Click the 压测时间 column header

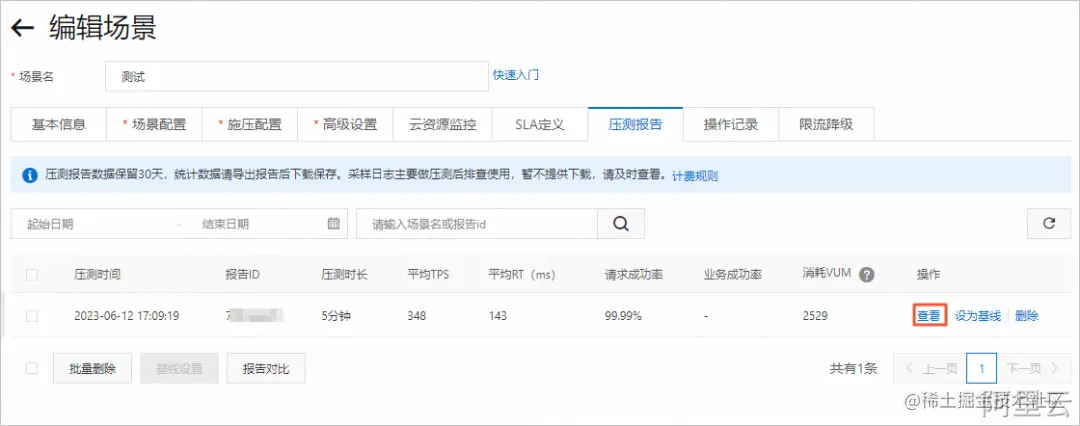coord(98,274)
